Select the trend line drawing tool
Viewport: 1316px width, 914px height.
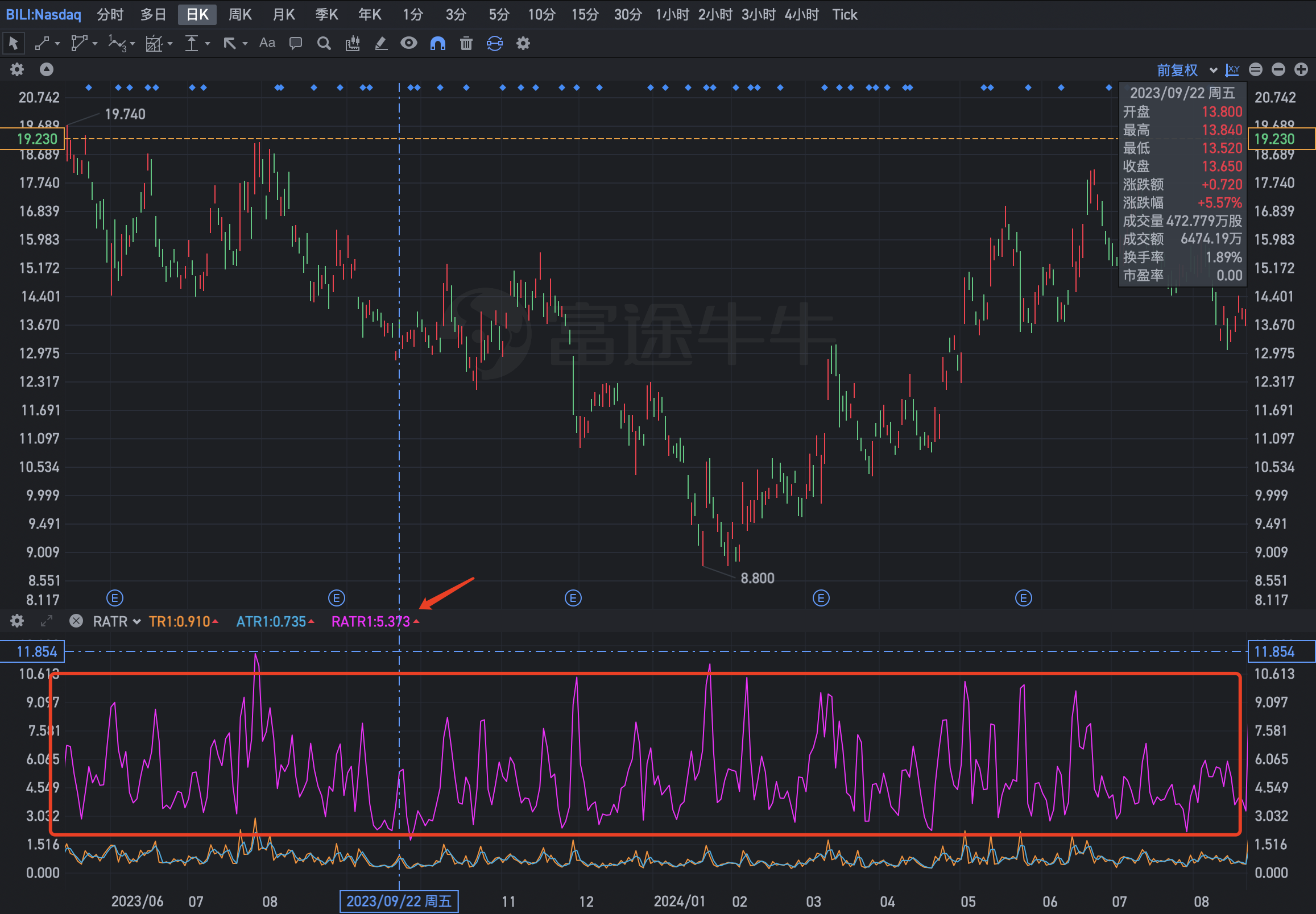(x=43, y=43)
